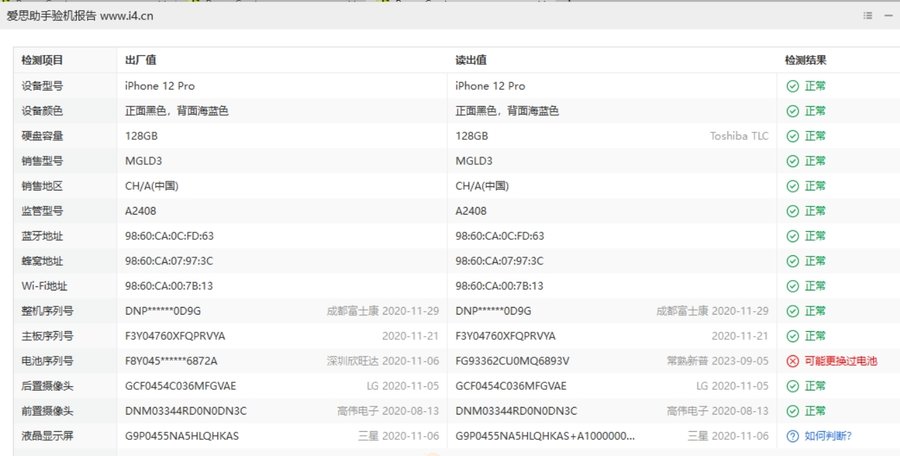Click the 常熟新普 2023-09-05 battery date
Viewport: 900px width, 456px height.
[717, 361]
